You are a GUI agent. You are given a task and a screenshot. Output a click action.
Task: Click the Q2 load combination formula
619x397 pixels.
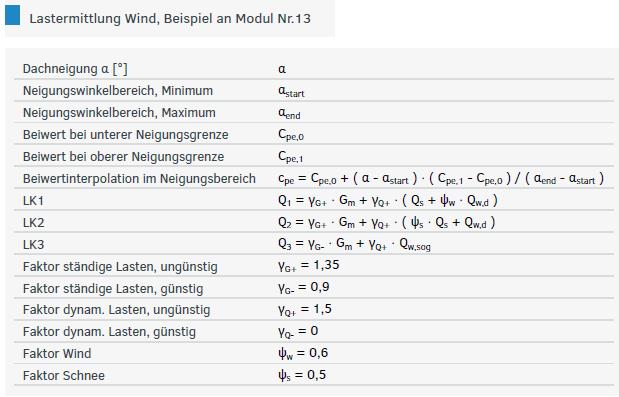386,223
